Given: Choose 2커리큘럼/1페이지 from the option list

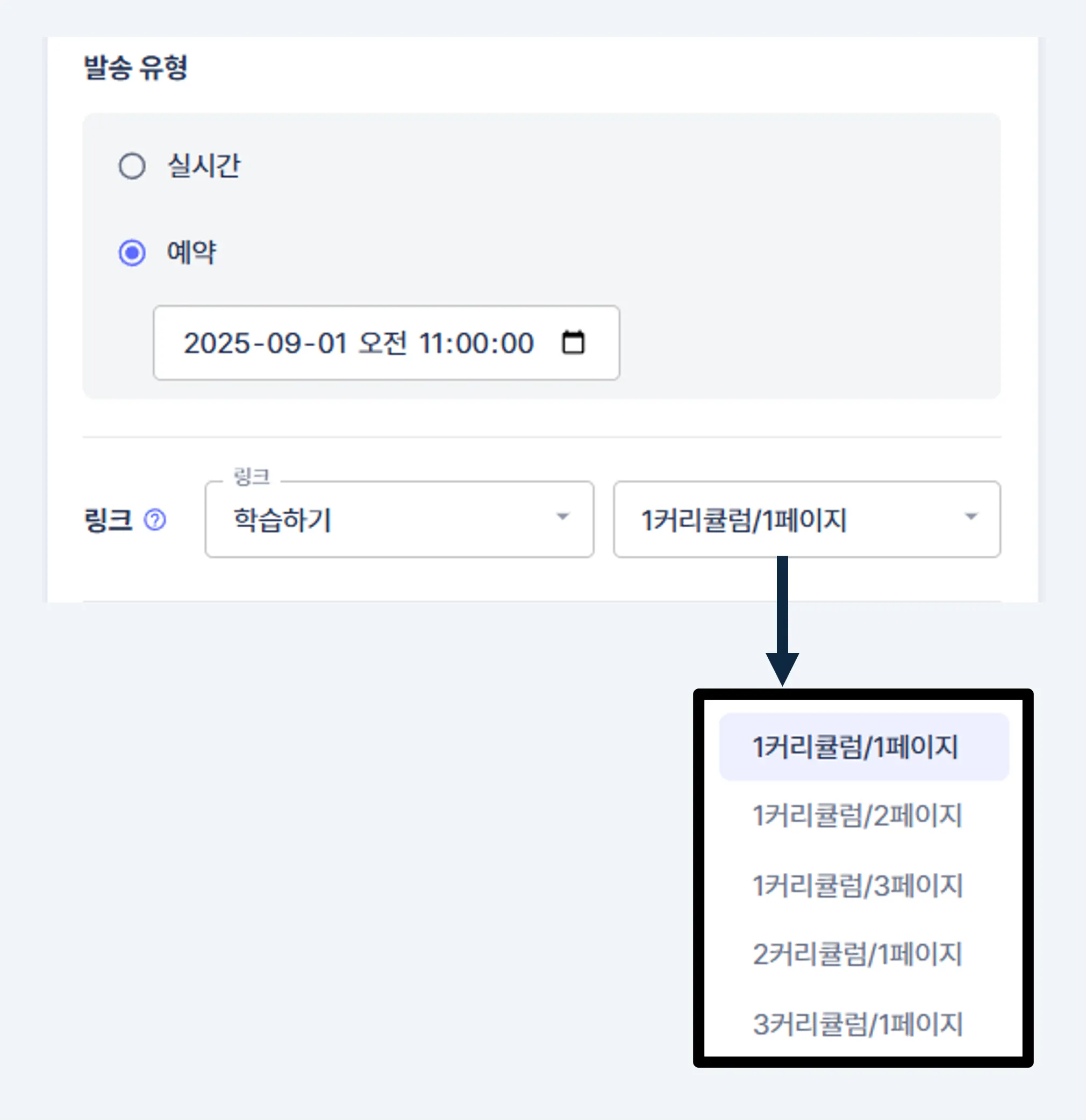Looking at the screenshot, I should (x=864, y=954).
